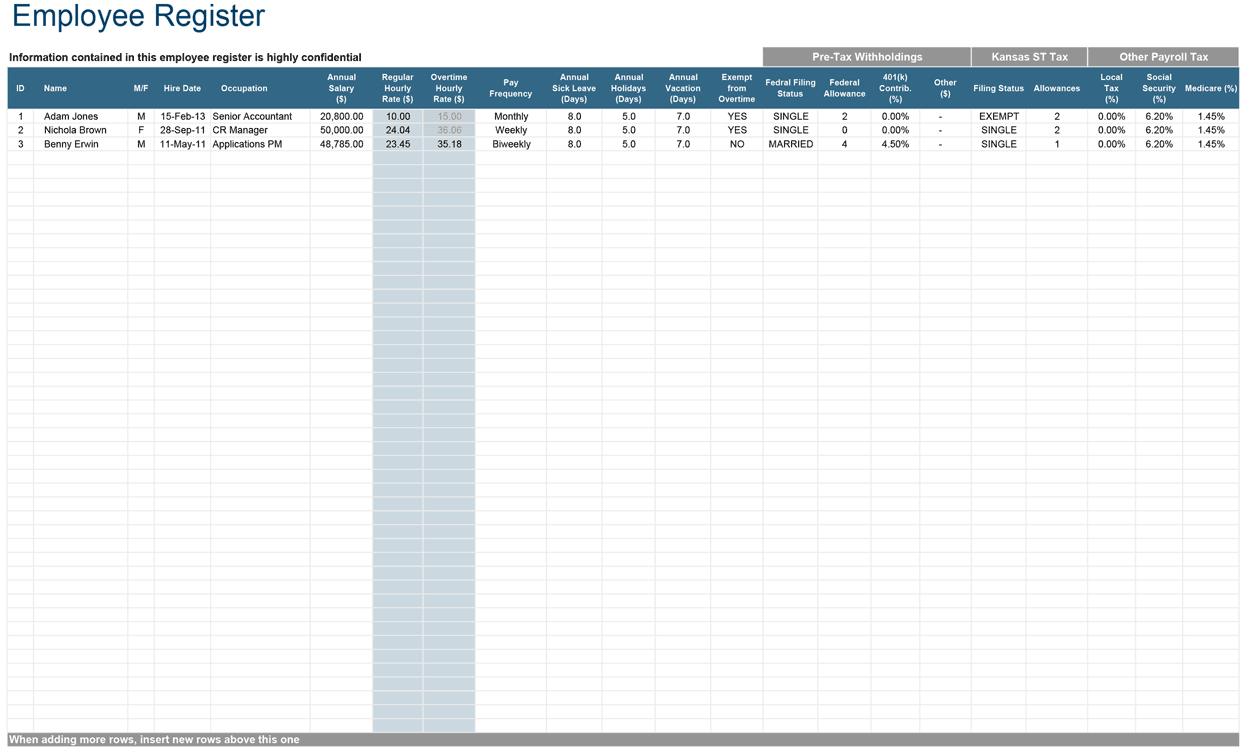
Task: Click the "Annual Sick Leave (Days)" header
Action: [x=574, y=88]
